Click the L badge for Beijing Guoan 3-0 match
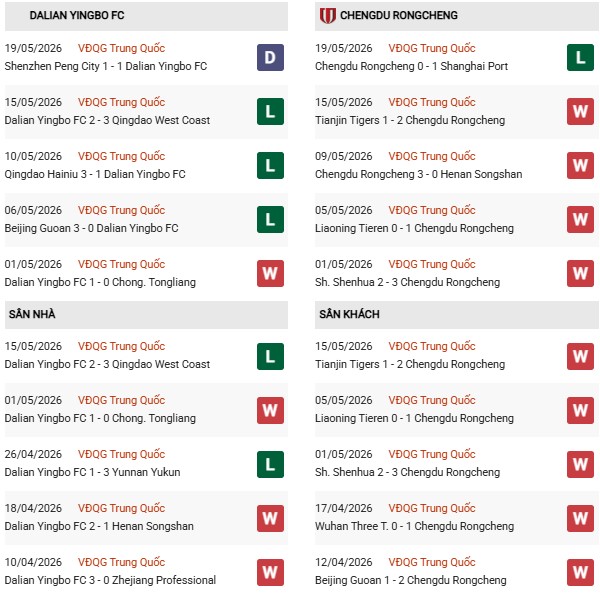 coord(270,219)
